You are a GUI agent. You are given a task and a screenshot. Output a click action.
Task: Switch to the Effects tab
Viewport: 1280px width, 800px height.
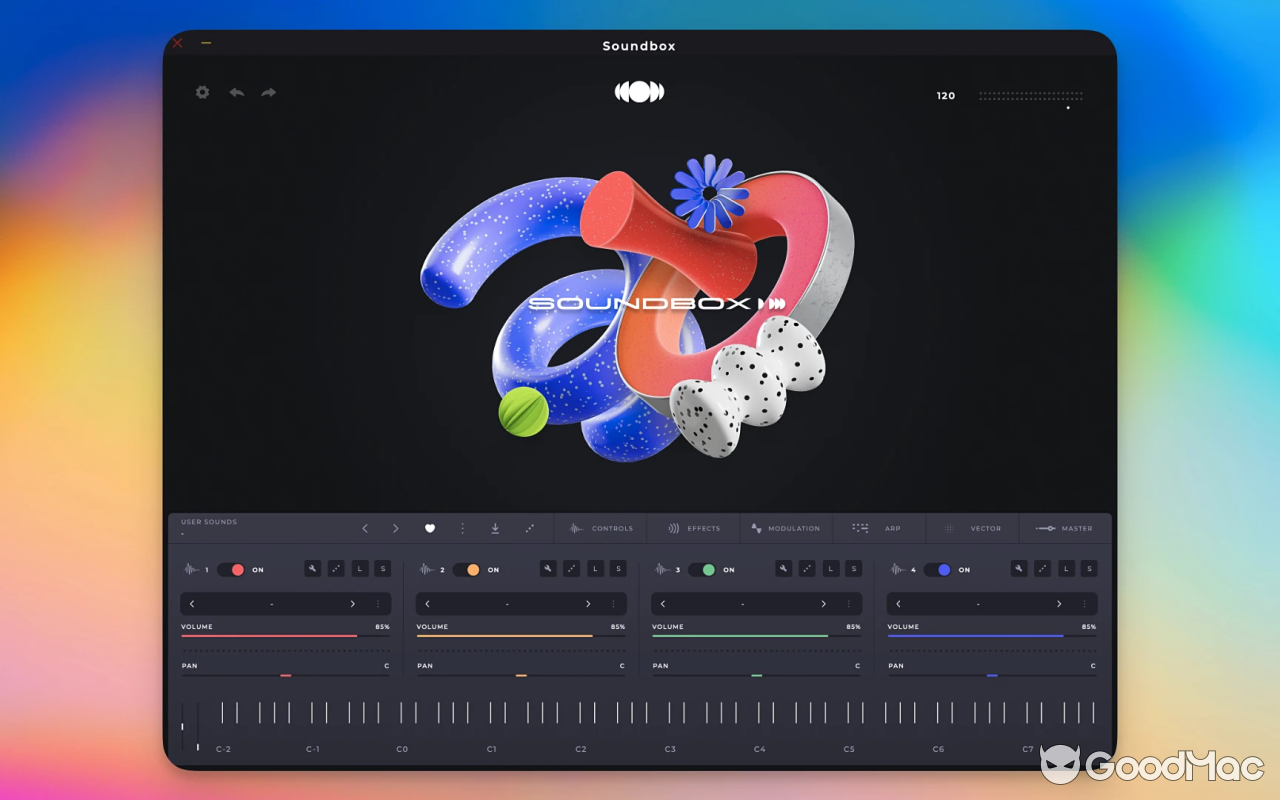click(704, 528)
